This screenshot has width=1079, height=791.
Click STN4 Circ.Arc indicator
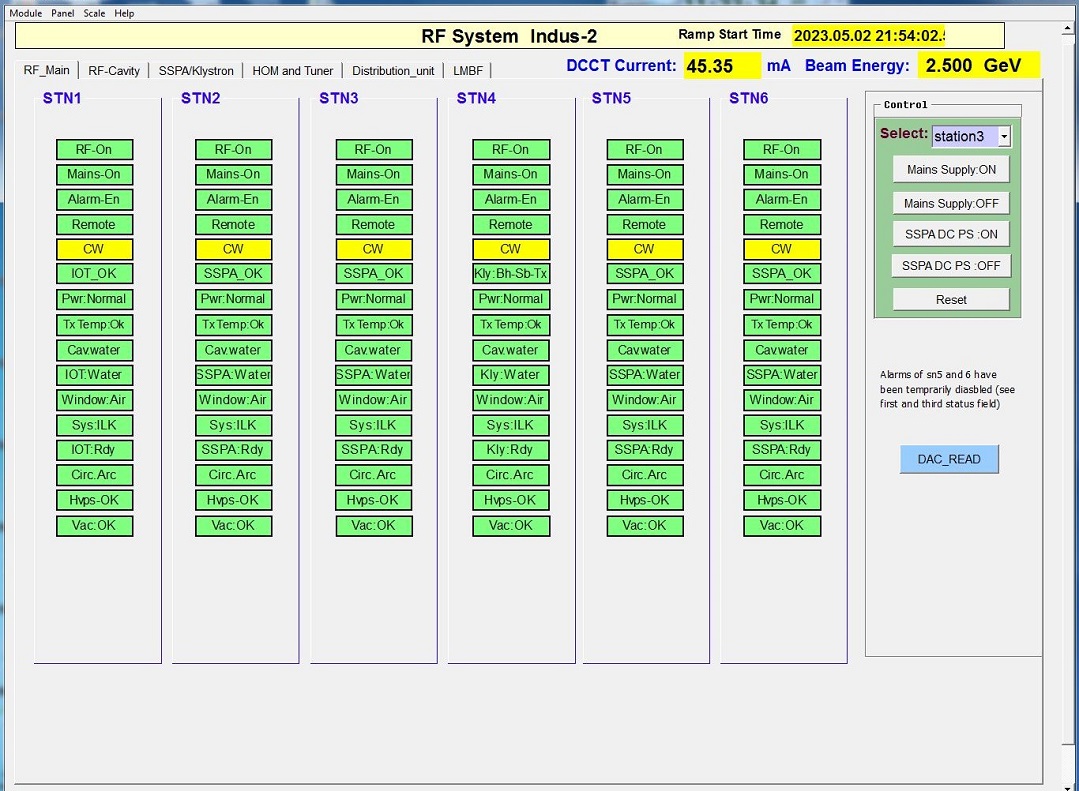point(511,474)
